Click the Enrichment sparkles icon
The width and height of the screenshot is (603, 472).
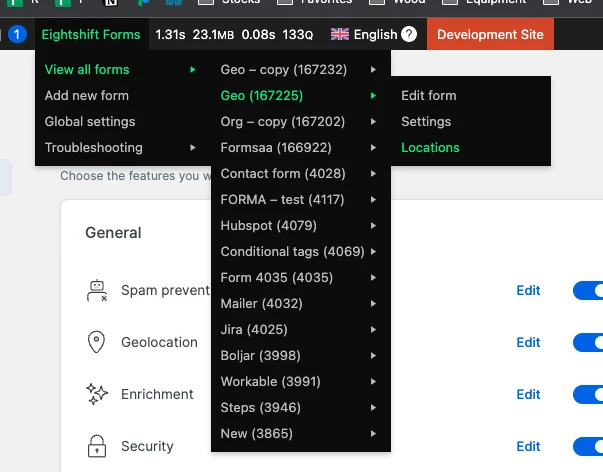(97, 394)
